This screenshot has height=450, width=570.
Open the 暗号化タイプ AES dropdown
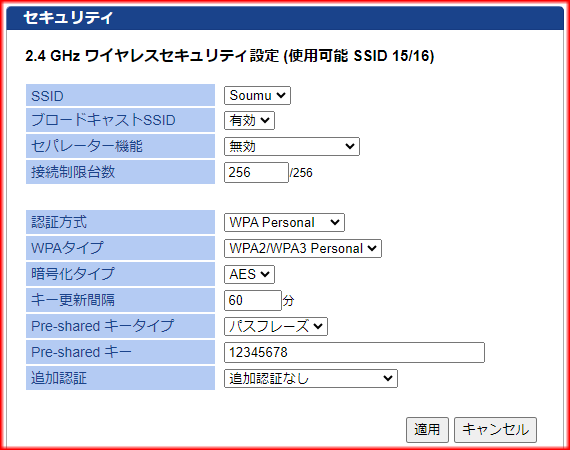point(249,274)
